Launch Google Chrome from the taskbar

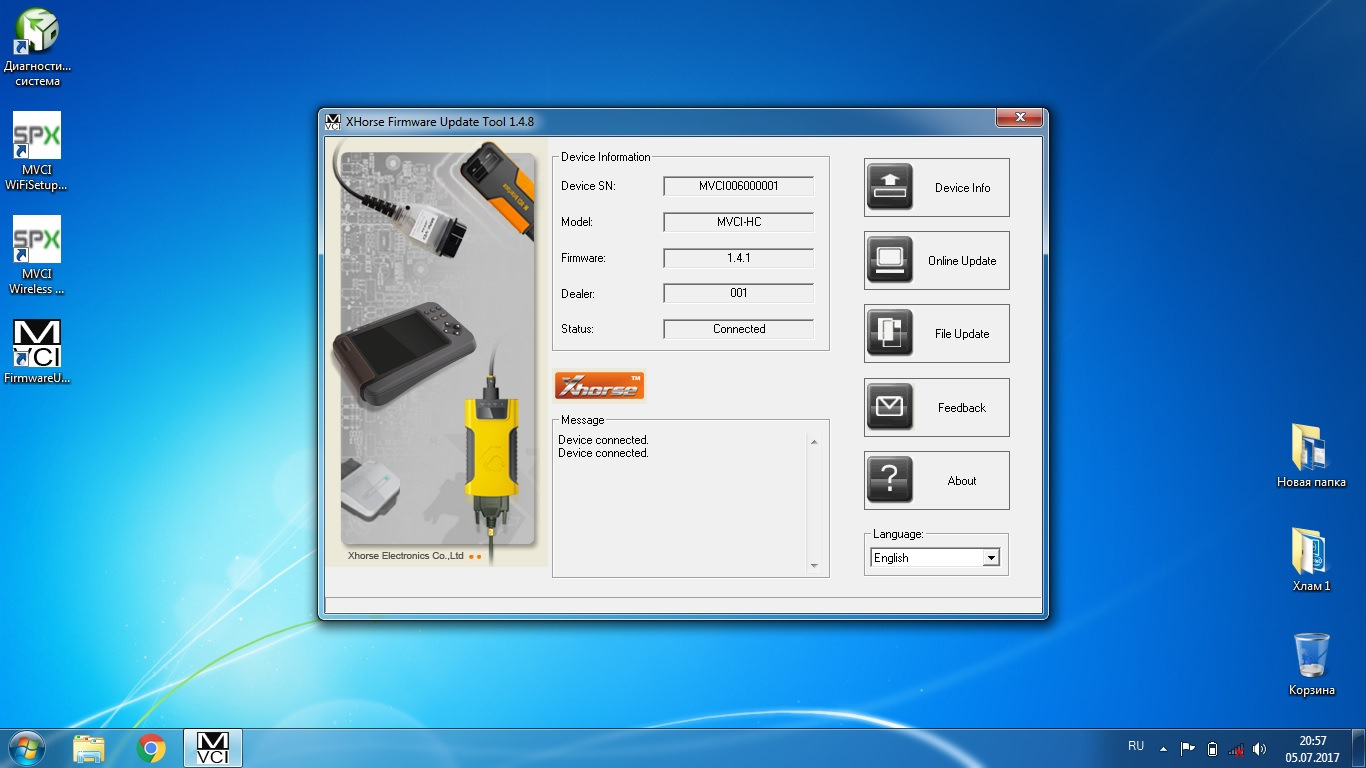[151, 748]
